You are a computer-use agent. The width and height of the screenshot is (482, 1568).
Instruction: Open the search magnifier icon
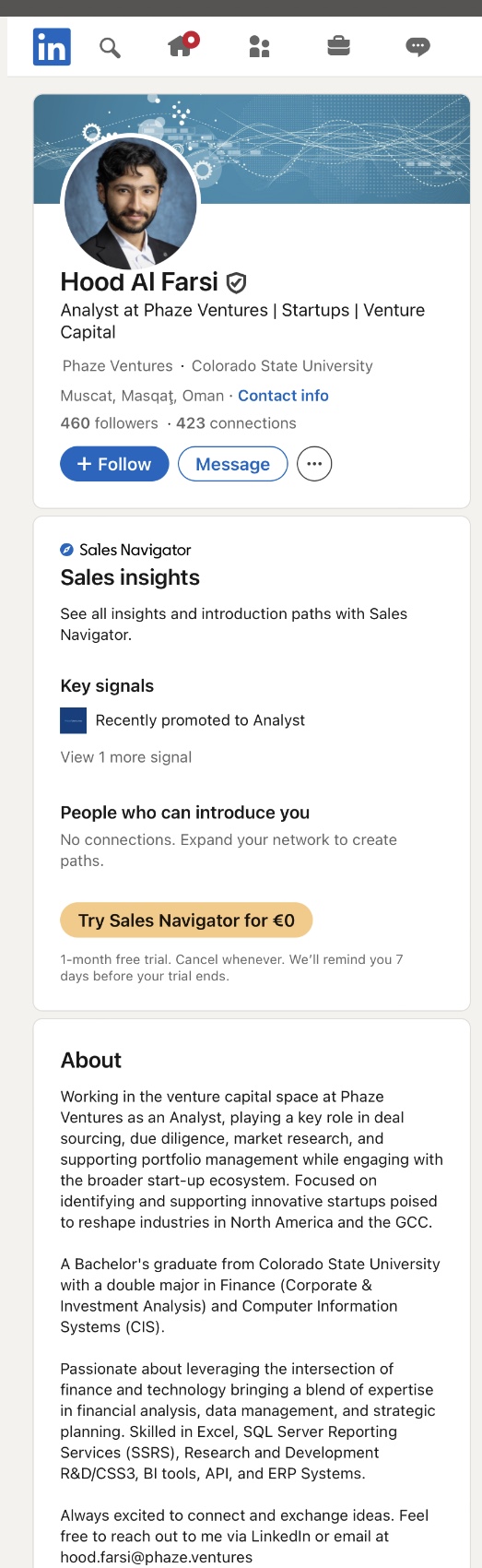tap(110, 47)
